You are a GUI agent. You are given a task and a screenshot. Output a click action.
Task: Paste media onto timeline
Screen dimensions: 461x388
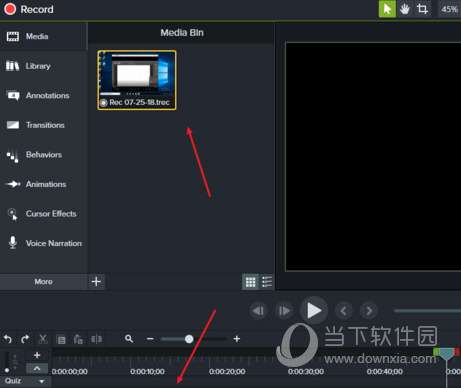[78, 339]
